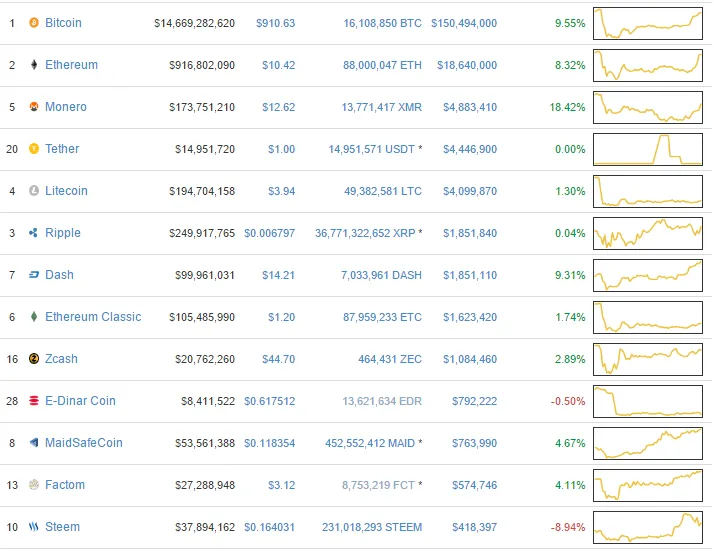Open Tether 7-day price sparkline chart
Image resolution: width=714 pixels, height=551 pixels.
pos(648,149)
